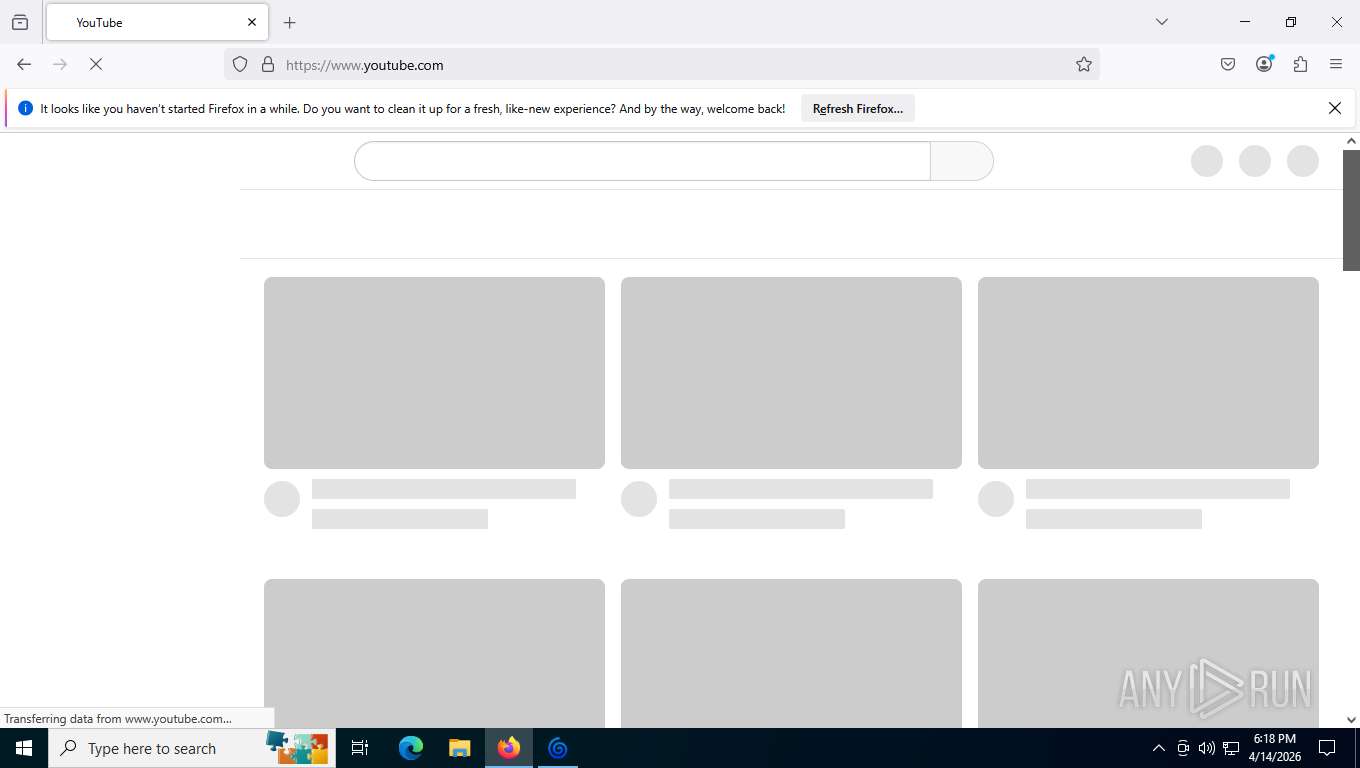Viewport: 1360px width, 768px height.
Task: Open Task View in taskbar
Action: click(360, 748)
